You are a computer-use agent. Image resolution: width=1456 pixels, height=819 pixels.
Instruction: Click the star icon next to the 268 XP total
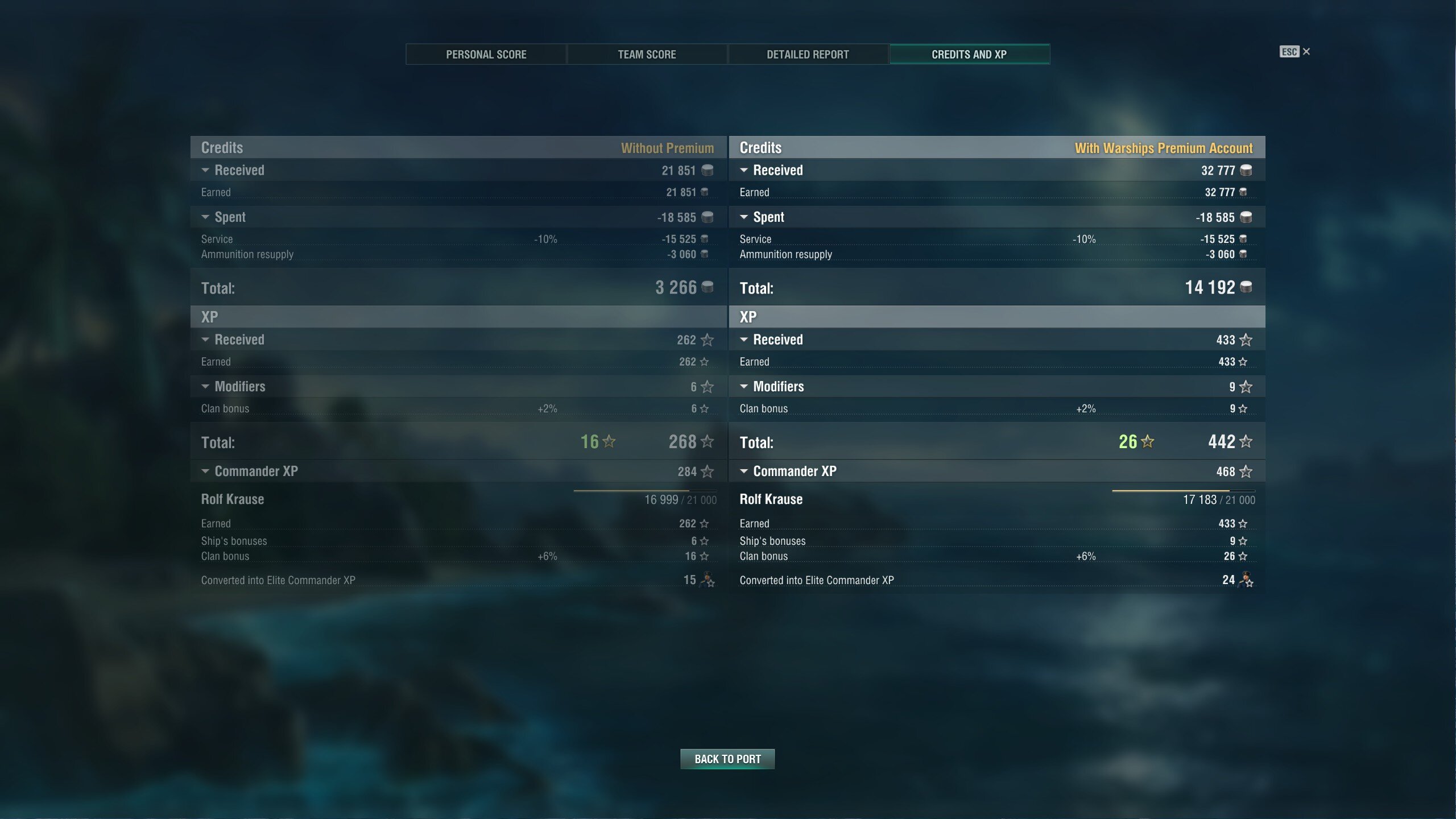(x=707, y=441)
